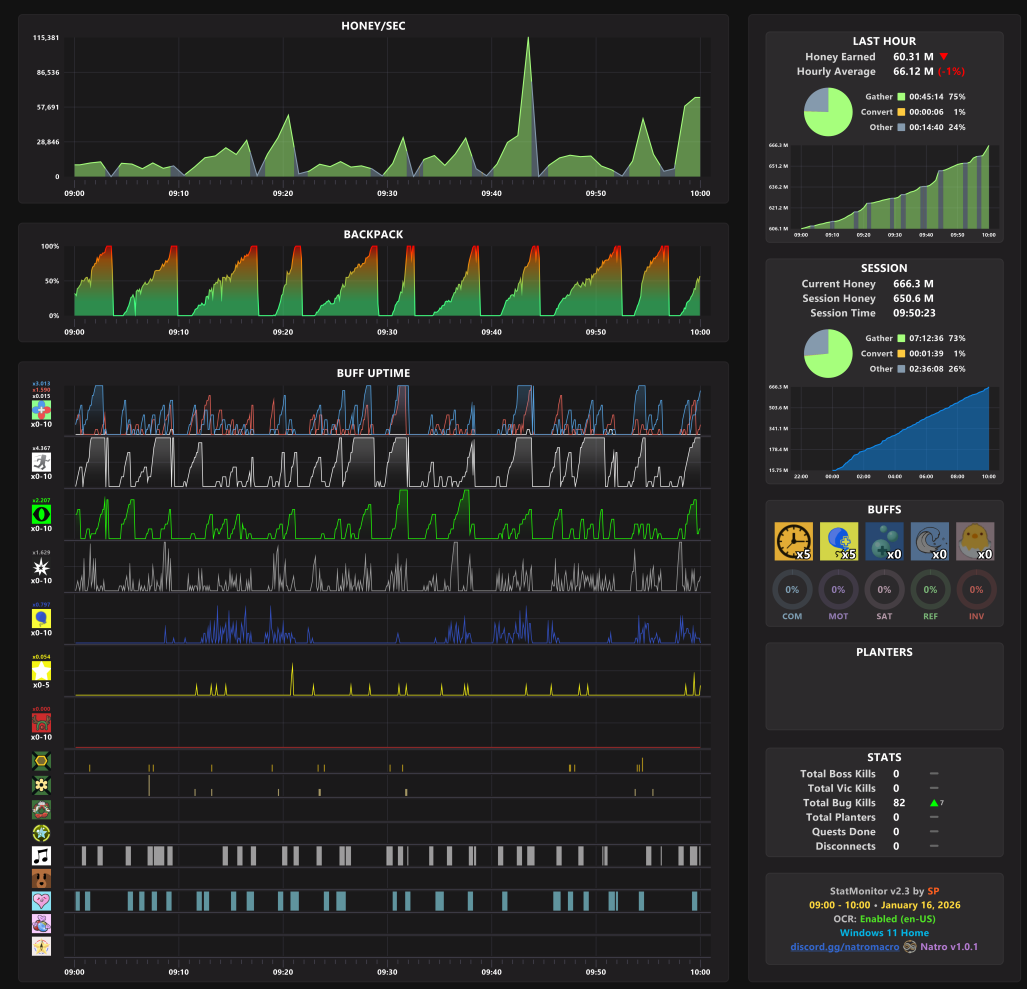
Task: Click the red antlers buff icon
Action: 41,723
